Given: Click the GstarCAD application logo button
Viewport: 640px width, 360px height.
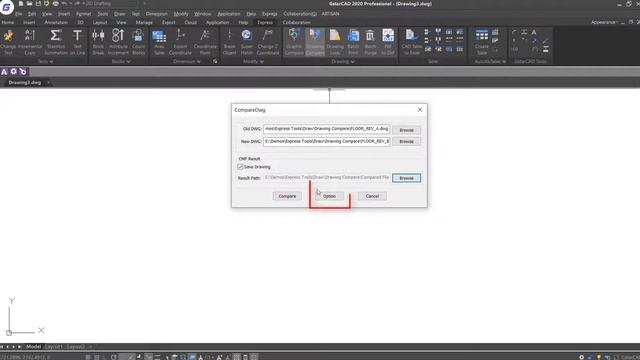Looking at the screenshot, I should (x=7, y=7).
